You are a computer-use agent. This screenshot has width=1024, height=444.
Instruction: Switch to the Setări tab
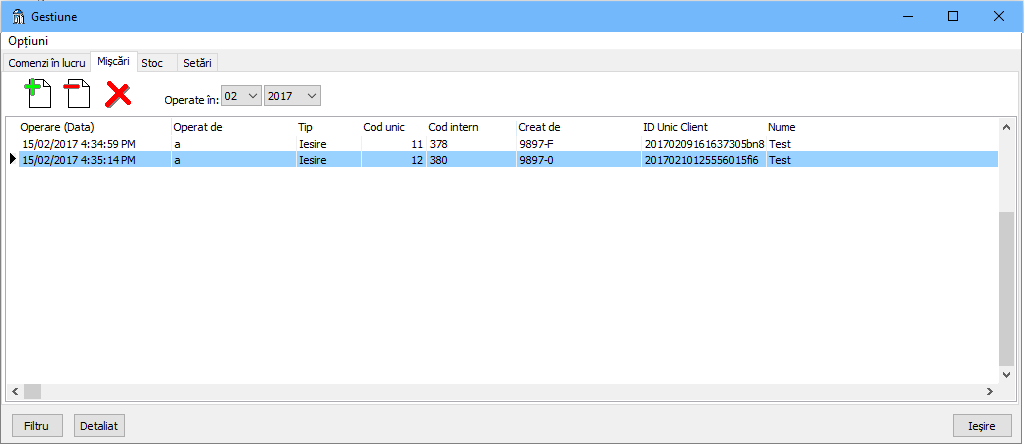(197, 62)
